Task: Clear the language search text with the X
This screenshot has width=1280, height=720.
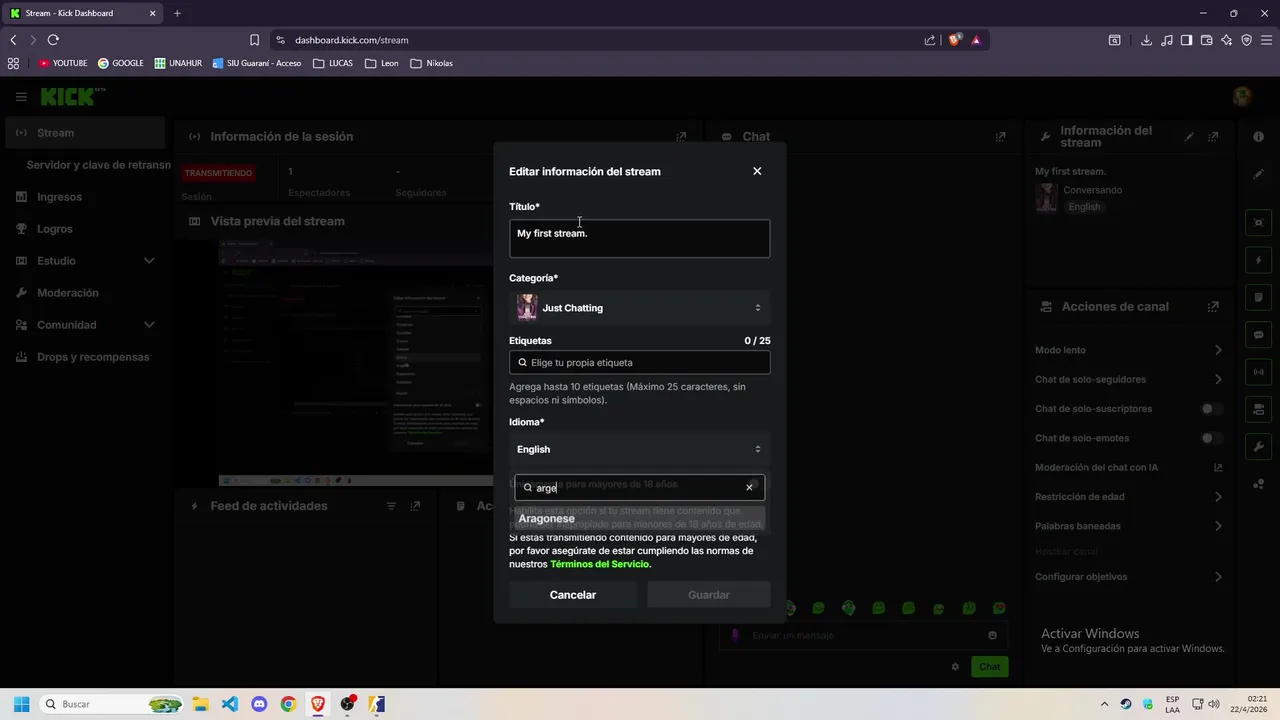Action: [x=749, y=488]
